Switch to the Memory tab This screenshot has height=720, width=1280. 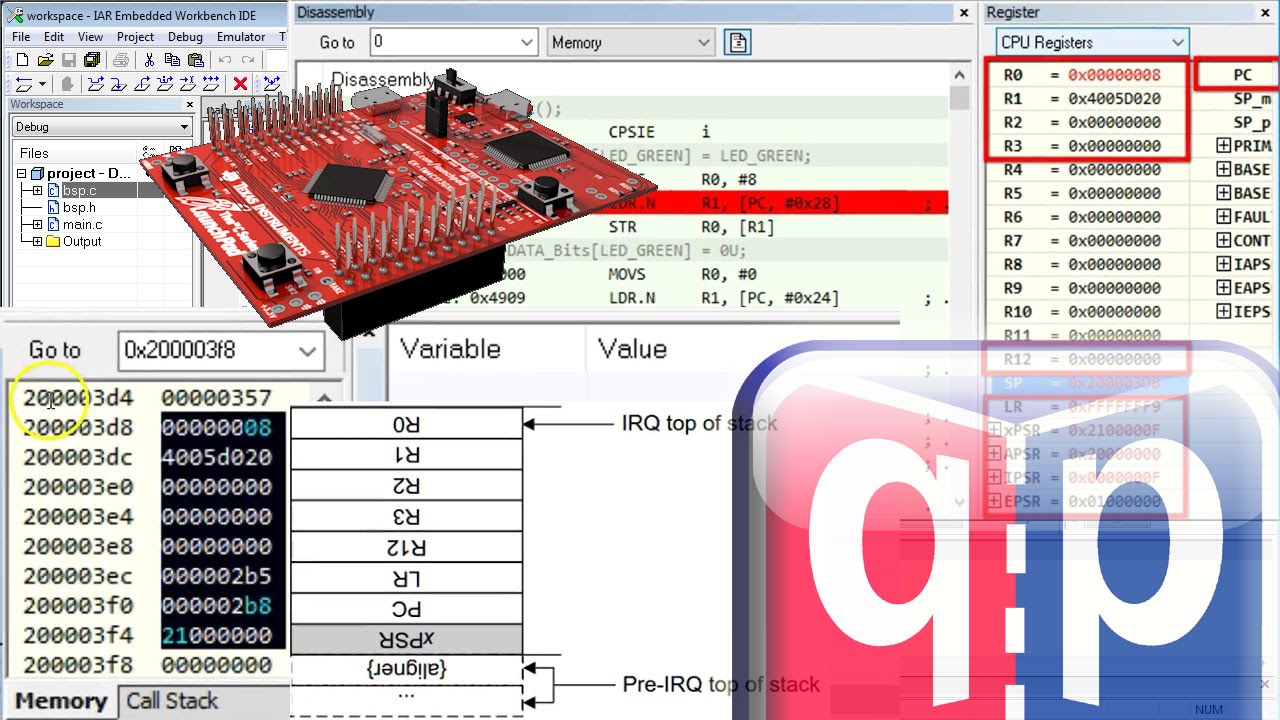[60, 701]
